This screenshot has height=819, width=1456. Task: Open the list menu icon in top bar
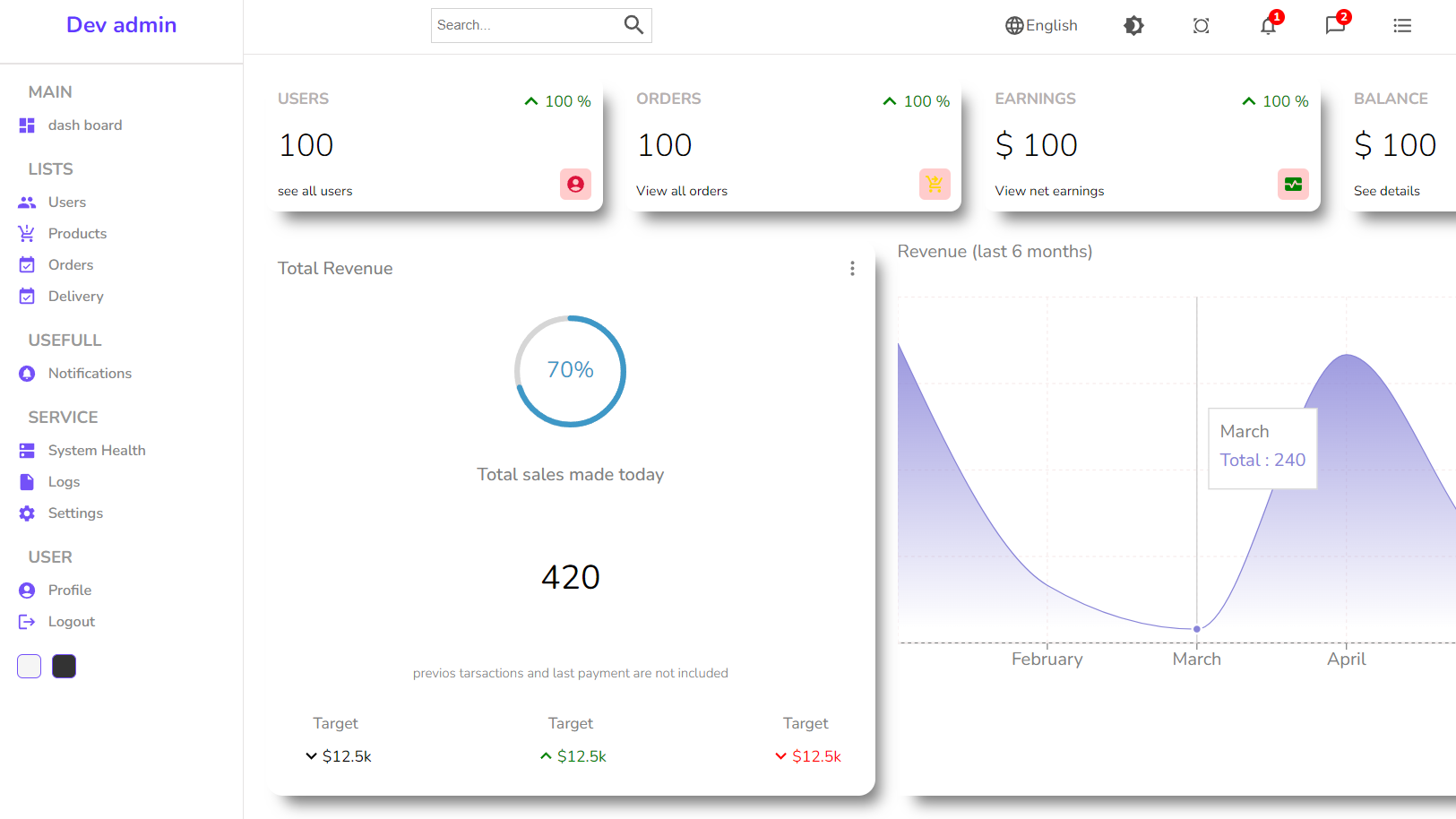tap(1402, 26)
